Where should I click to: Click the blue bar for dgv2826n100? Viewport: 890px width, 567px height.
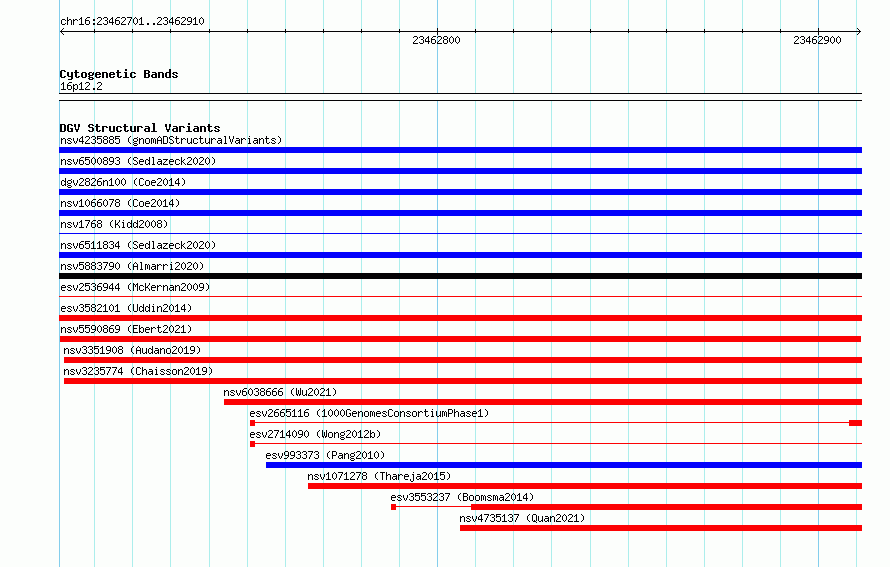pyautogui.click(x=460, y=192)
